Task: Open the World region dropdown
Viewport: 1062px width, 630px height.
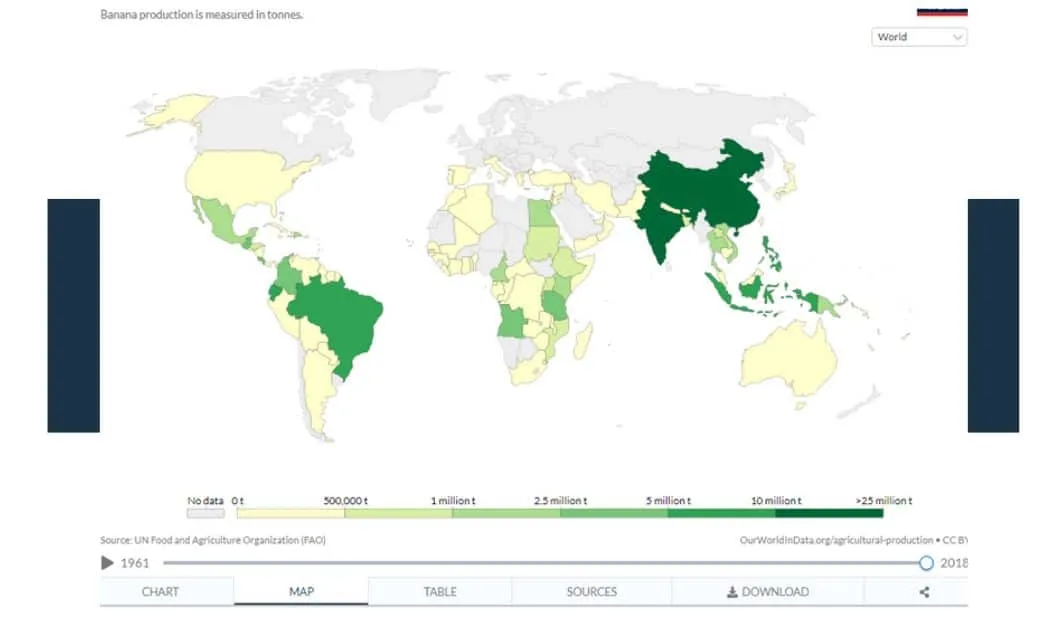Action: pos(918,36)
